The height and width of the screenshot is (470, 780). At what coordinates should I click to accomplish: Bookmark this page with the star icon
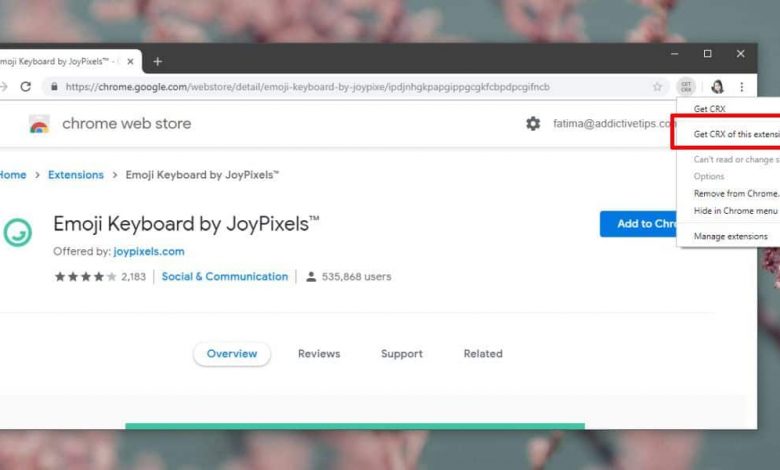click(x=657, y=87)
